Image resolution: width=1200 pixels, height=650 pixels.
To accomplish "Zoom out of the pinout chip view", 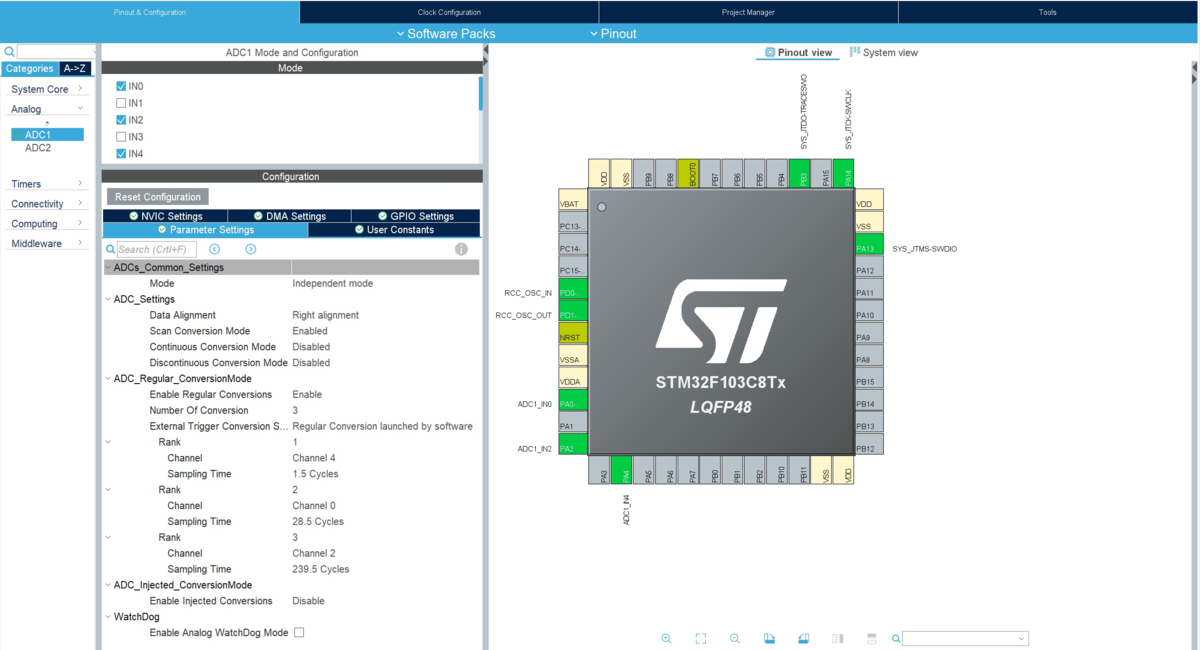I will pos(735,638).
